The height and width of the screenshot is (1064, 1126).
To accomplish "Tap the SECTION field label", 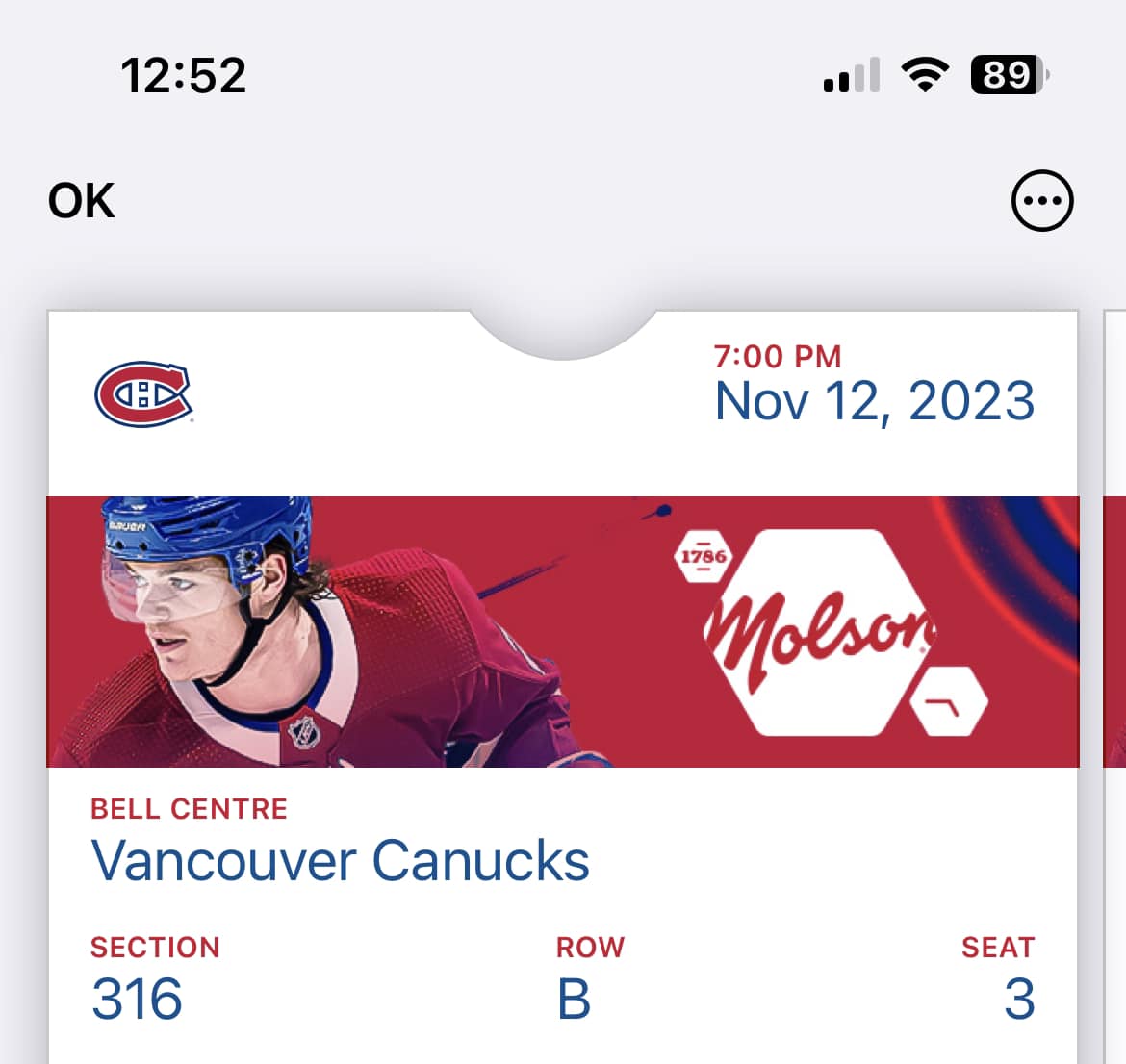I will point(155,948).
